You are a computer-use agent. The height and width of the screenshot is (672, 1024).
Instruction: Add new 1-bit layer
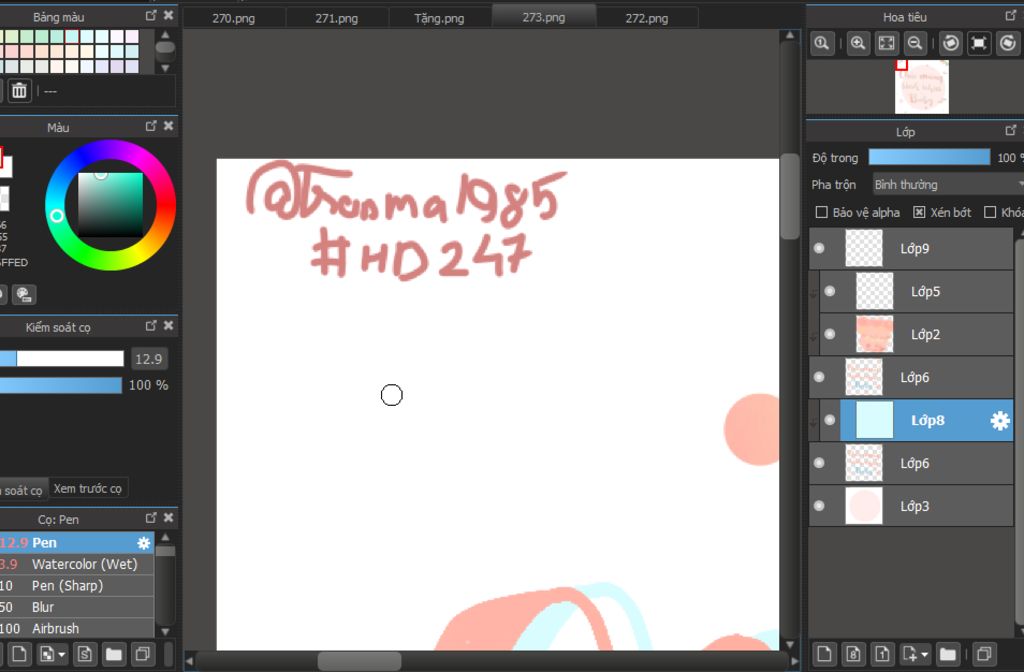pos(882,654)
